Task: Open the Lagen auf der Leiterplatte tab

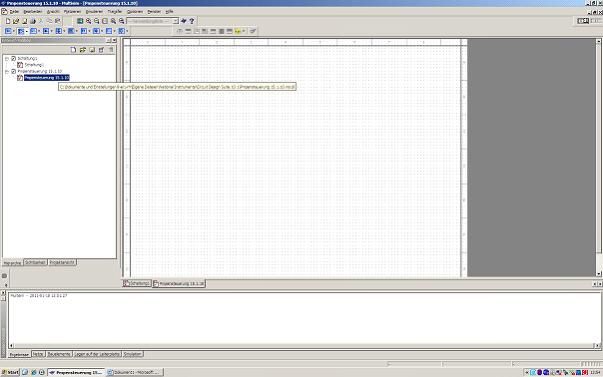Action: tap(97, 354)
